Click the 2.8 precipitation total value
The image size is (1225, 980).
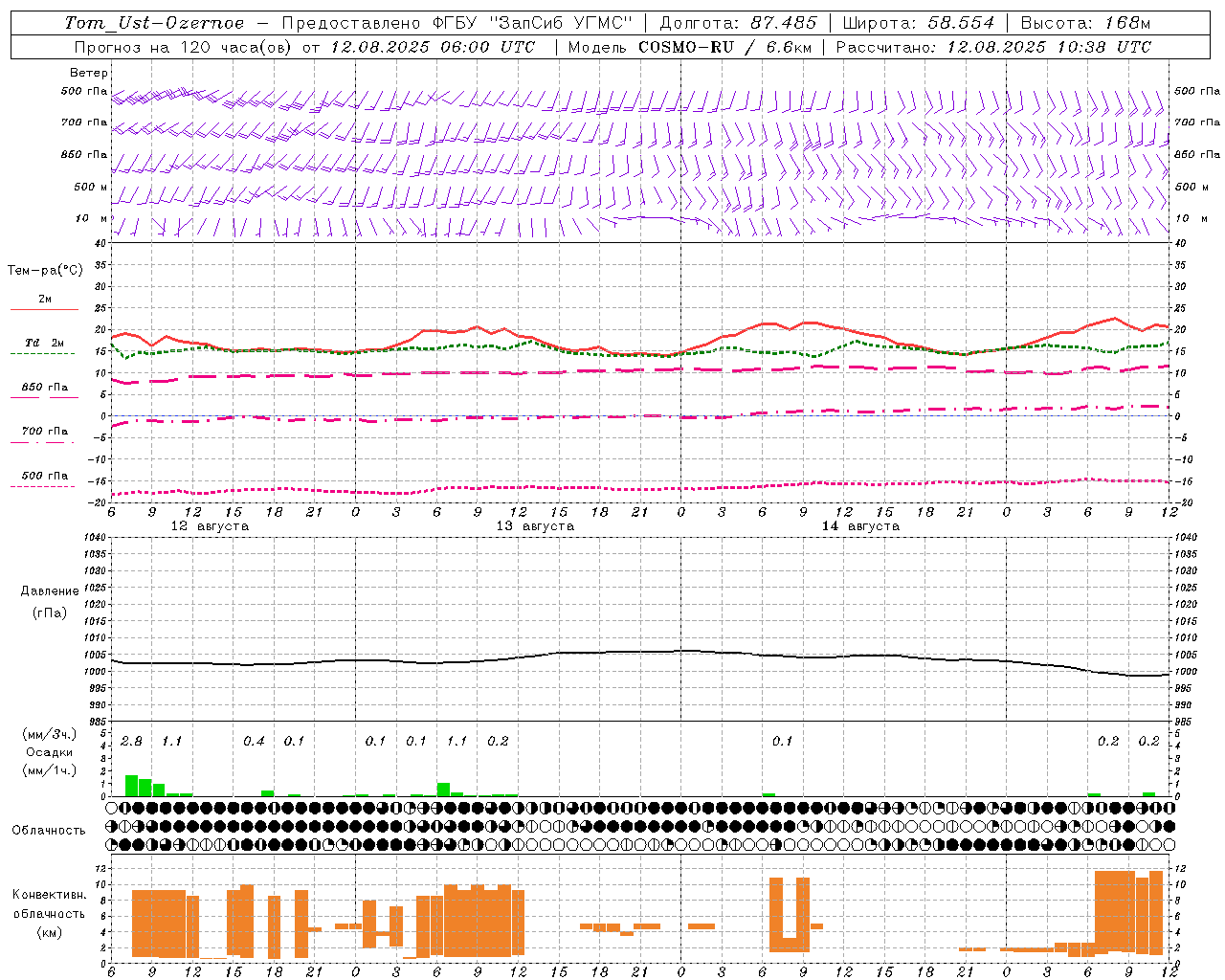point(131,742)
